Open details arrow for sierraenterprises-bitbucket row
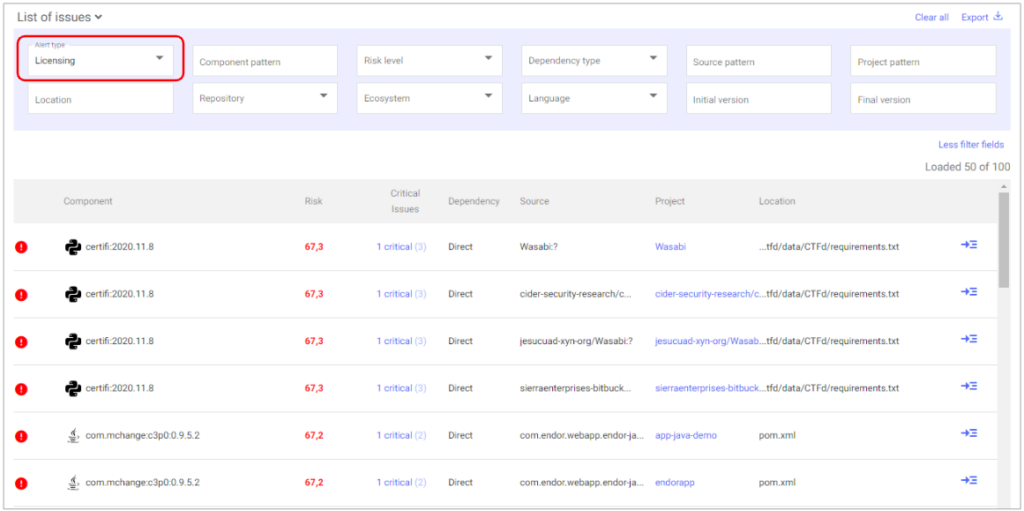 pyautogui.click(x=968, y=386)
